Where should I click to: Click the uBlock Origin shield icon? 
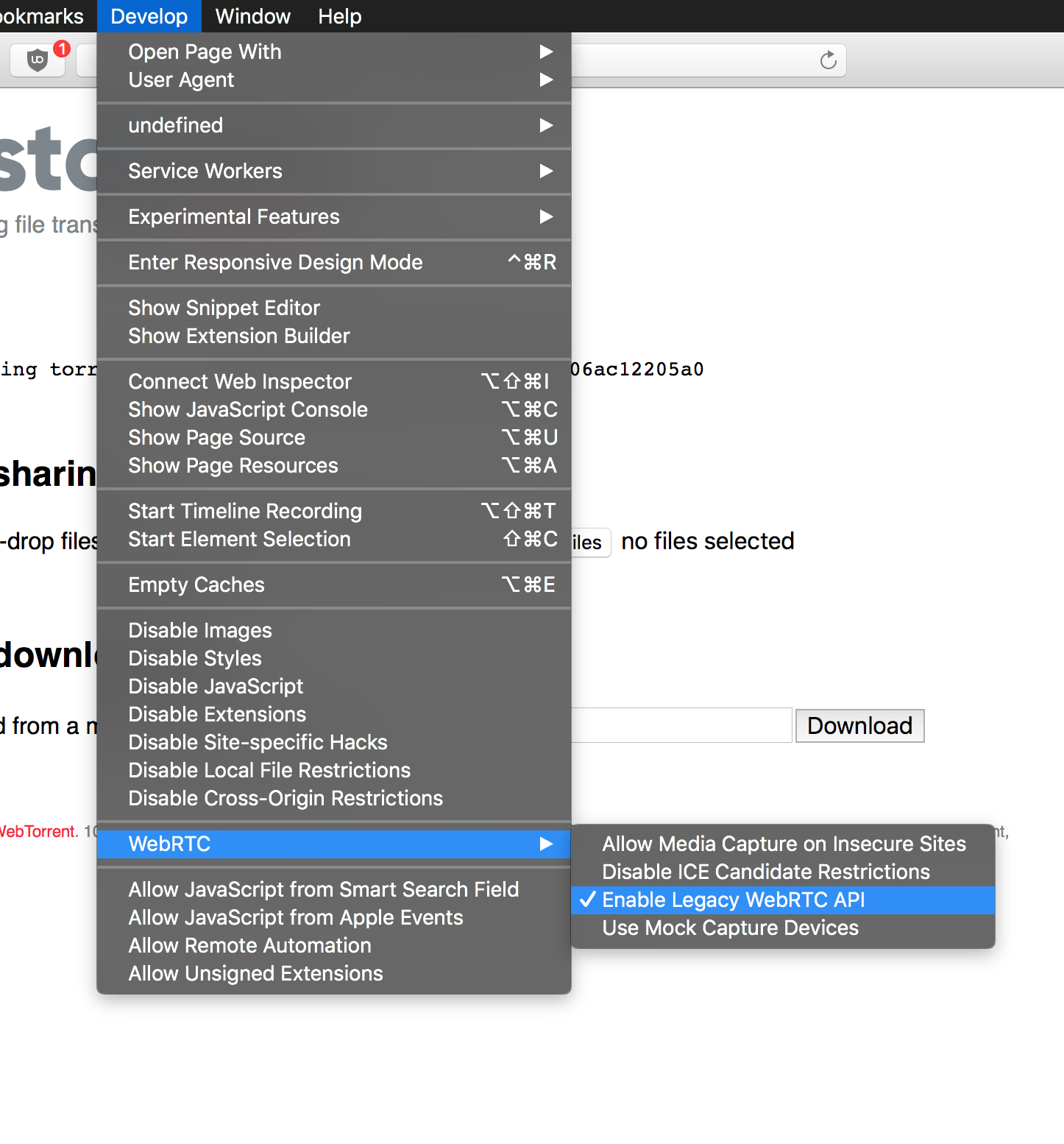38,60
